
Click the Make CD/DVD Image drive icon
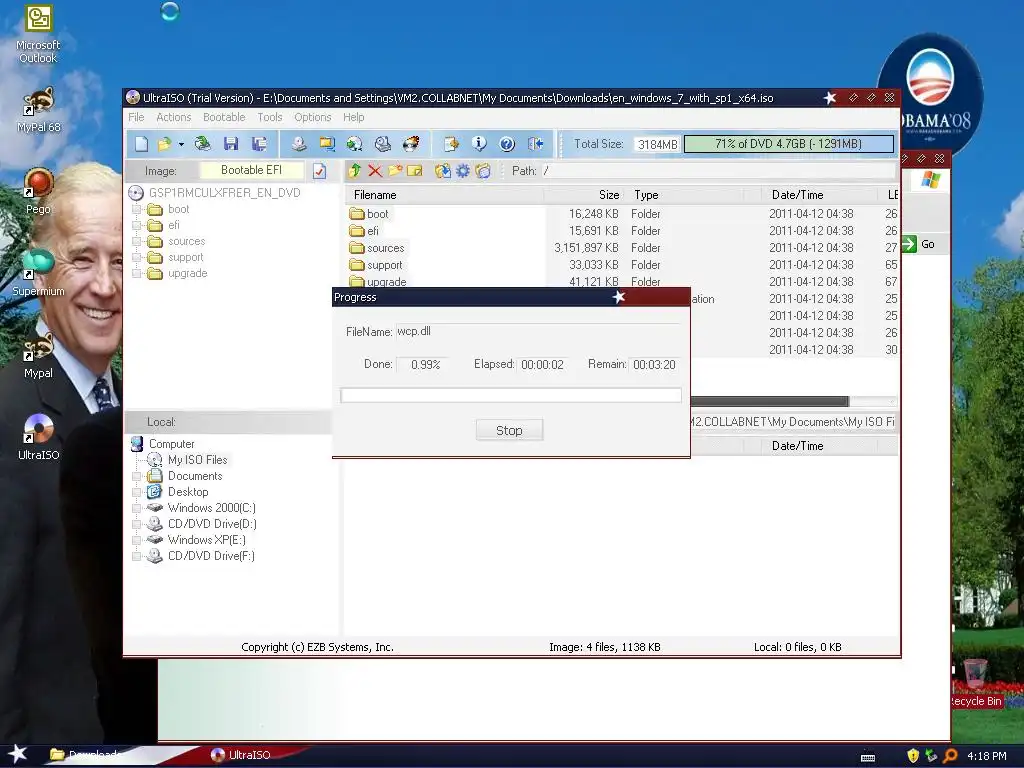(x=299, y=144)
